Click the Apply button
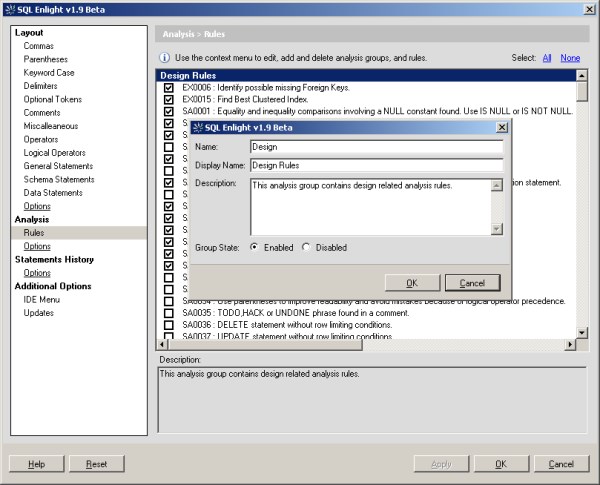600x485 pixels. (441, 464)
